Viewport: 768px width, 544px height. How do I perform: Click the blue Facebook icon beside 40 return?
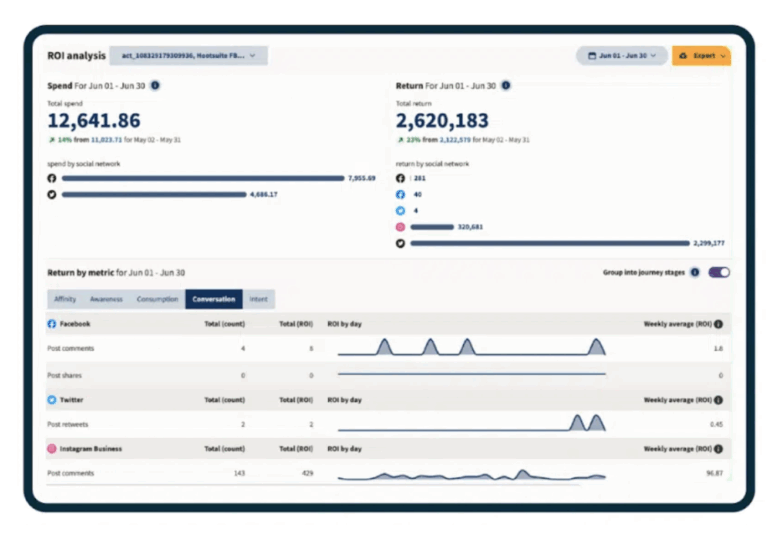pyautogui.click(x=401, y=194)
